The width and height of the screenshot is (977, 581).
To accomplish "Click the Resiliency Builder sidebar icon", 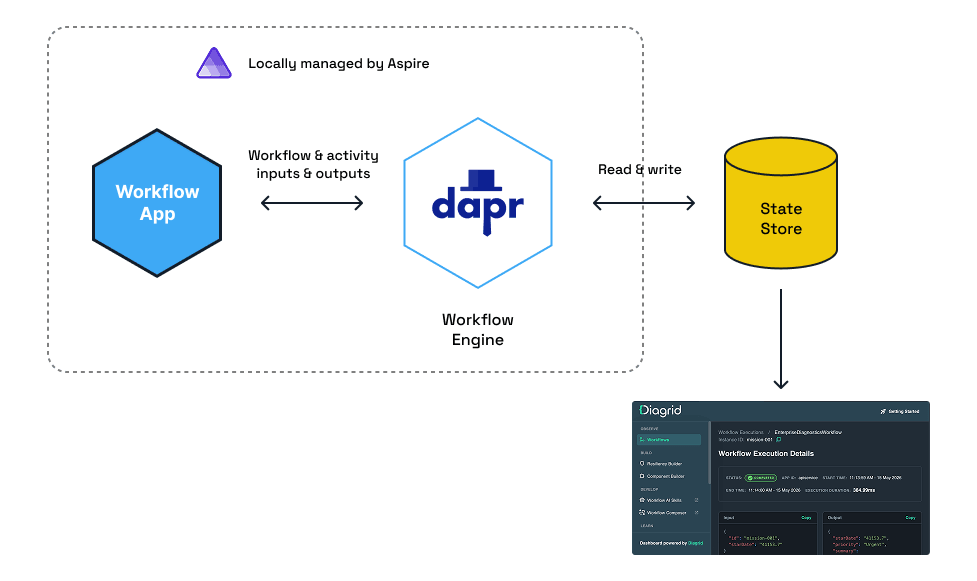I will (642, 464).
